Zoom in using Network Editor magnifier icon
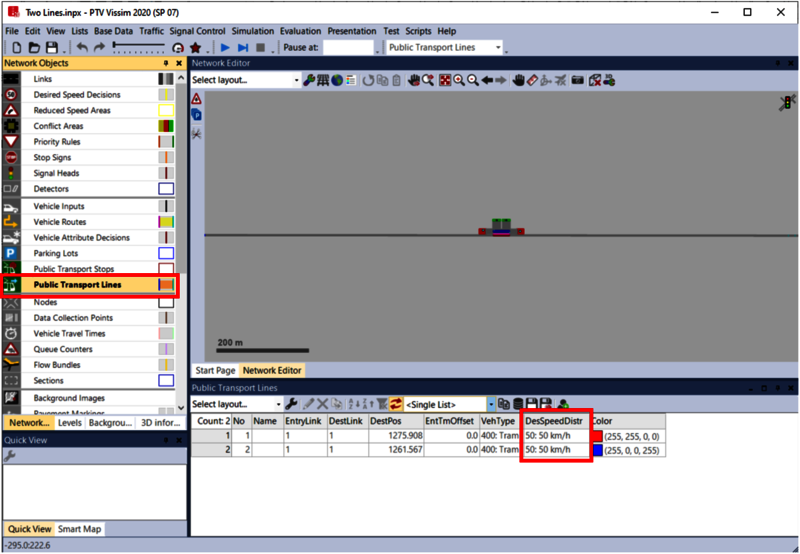 click(x=459, y=80)
